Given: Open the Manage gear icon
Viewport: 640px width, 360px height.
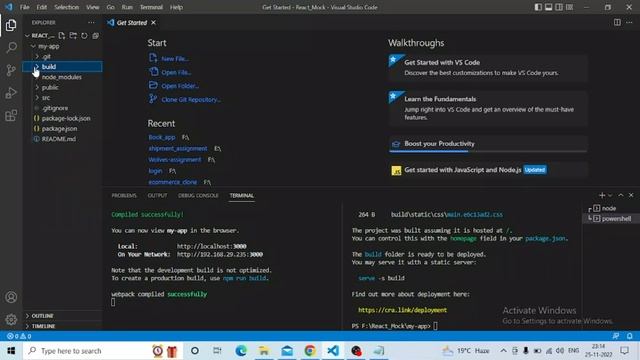Looking at the screenshot, I should click(x=11, y=319).
